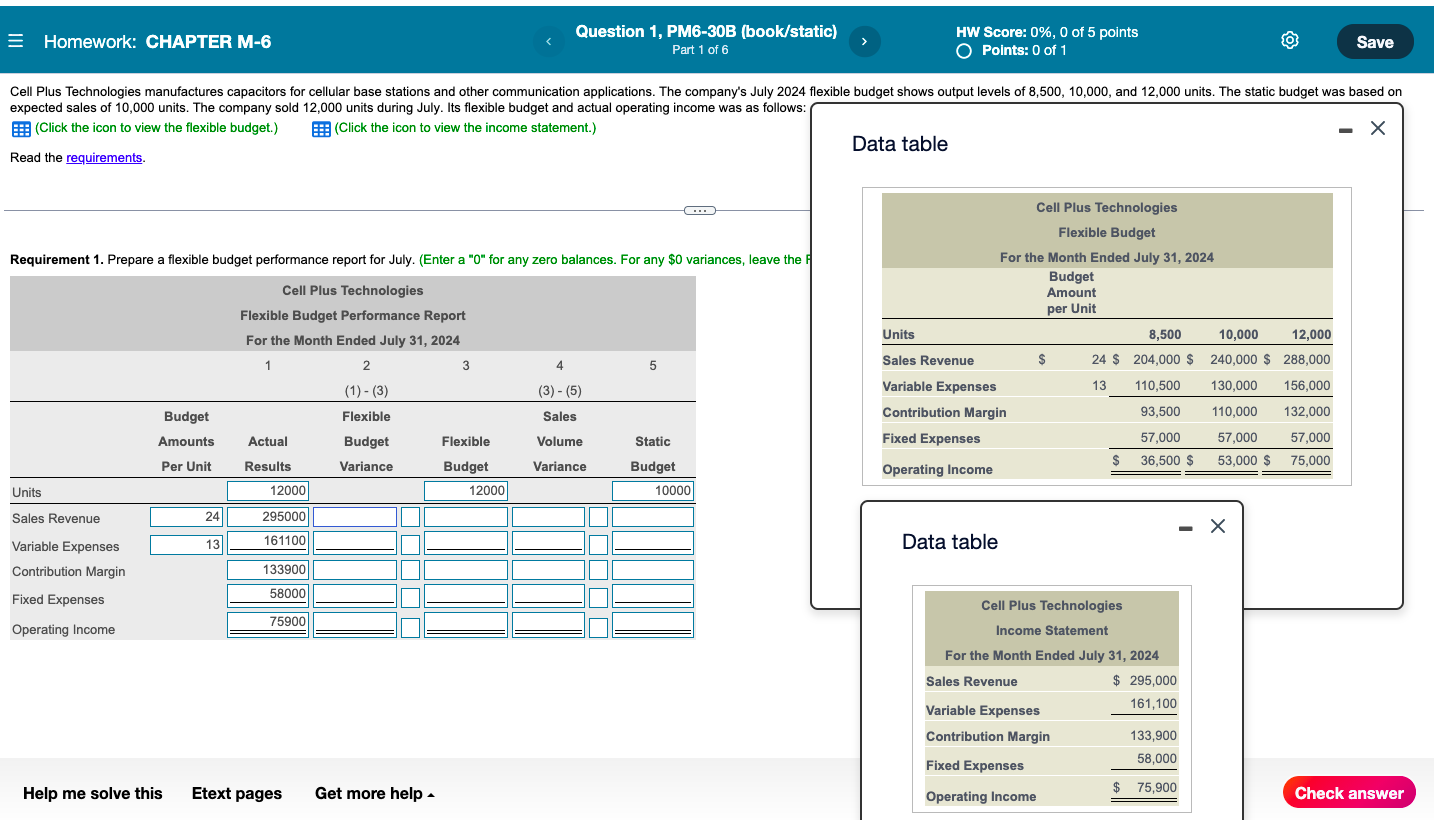Click Sales Revenue volume variance F/U box
This screenshot has width=1434, height=820.
click(598, 517)
